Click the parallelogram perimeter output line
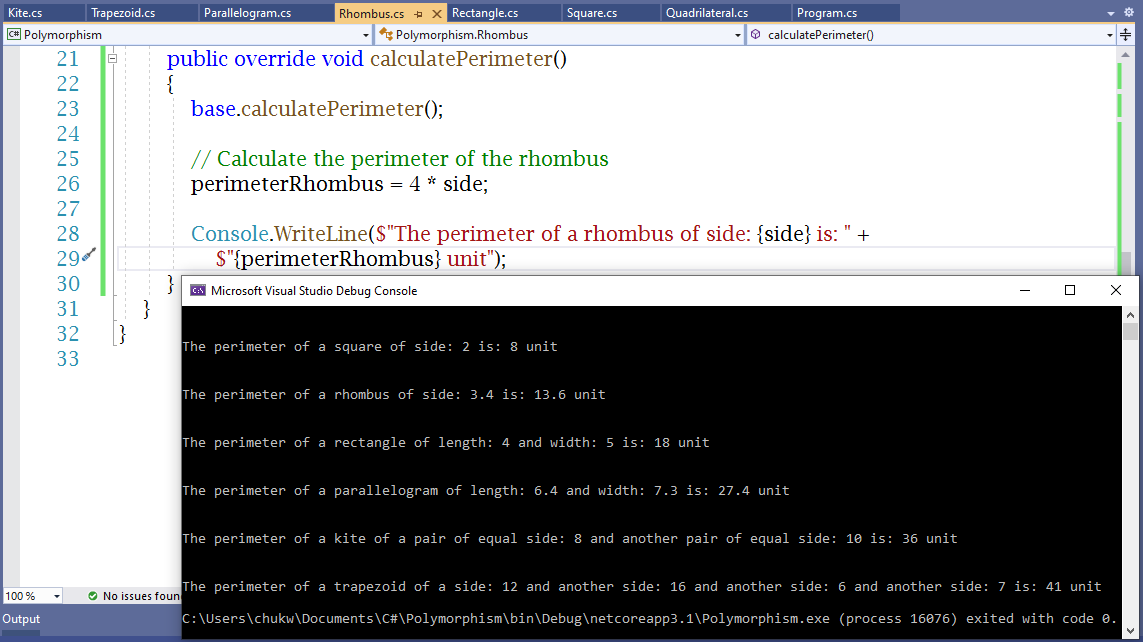 [x=485, y=491]
